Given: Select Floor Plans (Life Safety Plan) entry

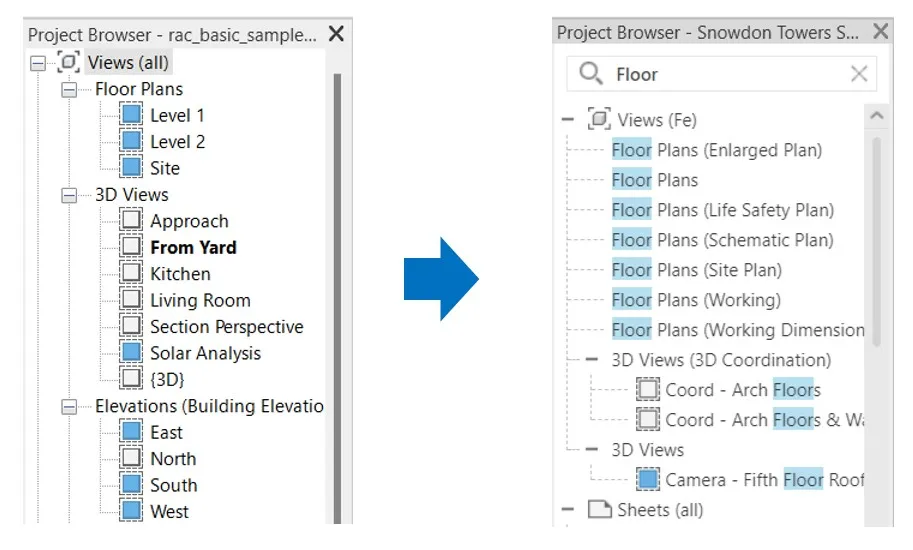Looking at the screenshot, I should point(722,210).
